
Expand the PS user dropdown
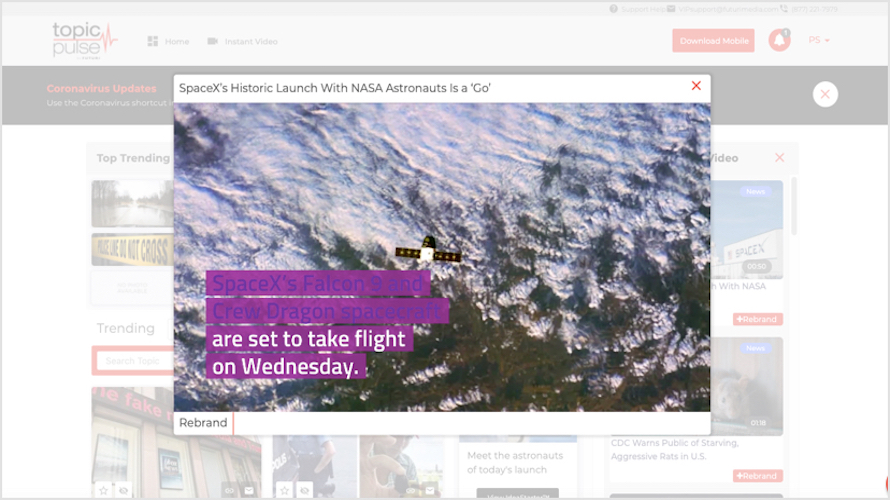tap(819, 40)
